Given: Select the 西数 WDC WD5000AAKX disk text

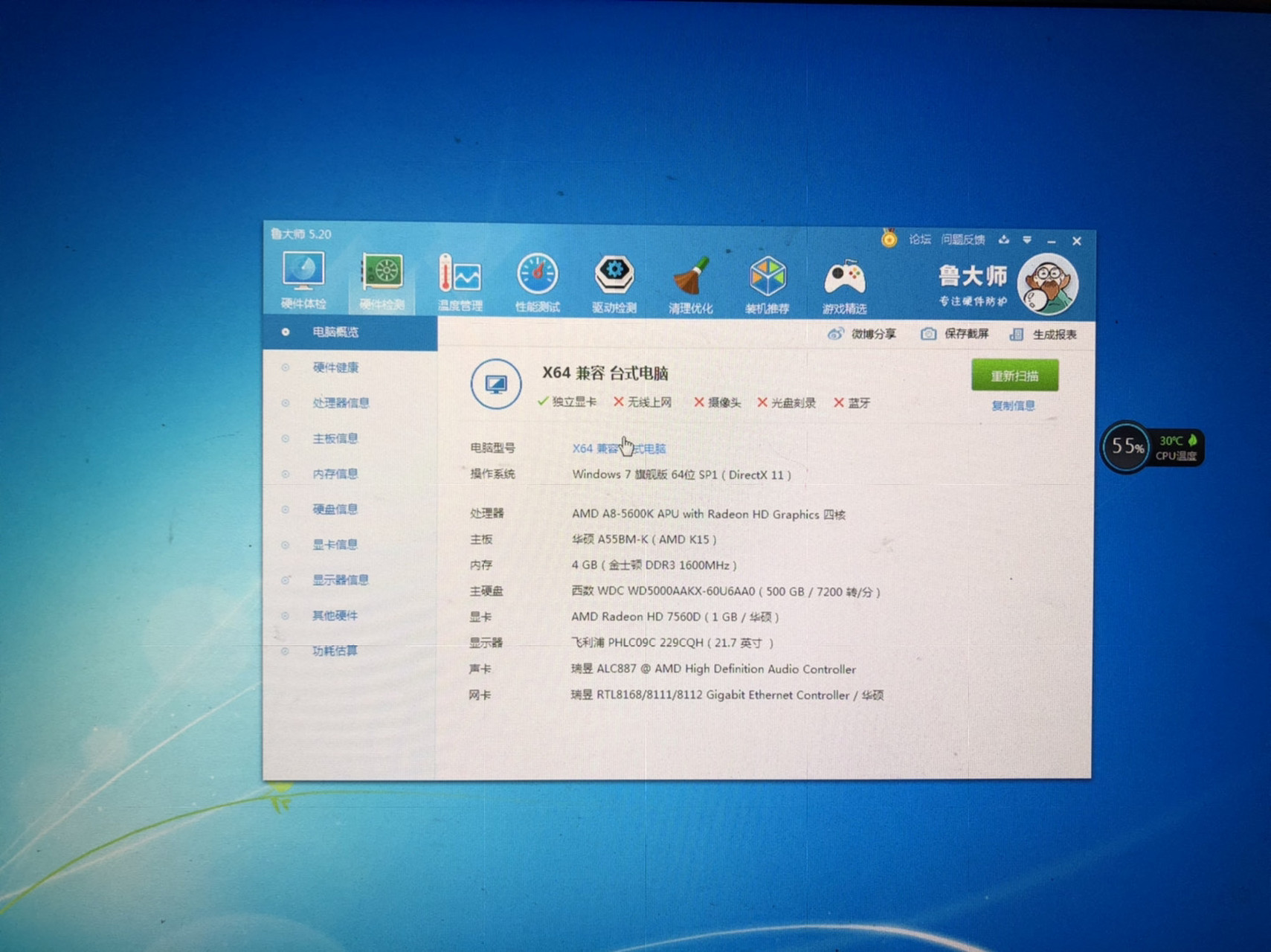Looking at the screenshot, I should coord(726,592).
